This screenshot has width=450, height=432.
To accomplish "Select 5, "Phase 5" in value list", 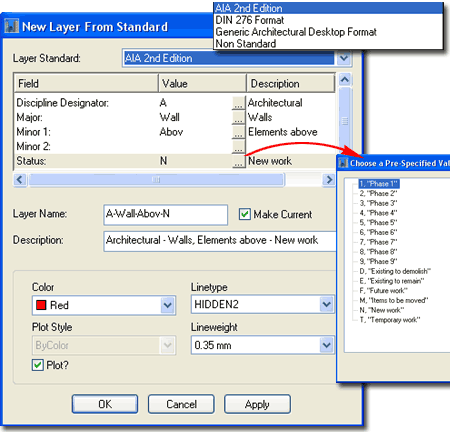I will (378, 222).
